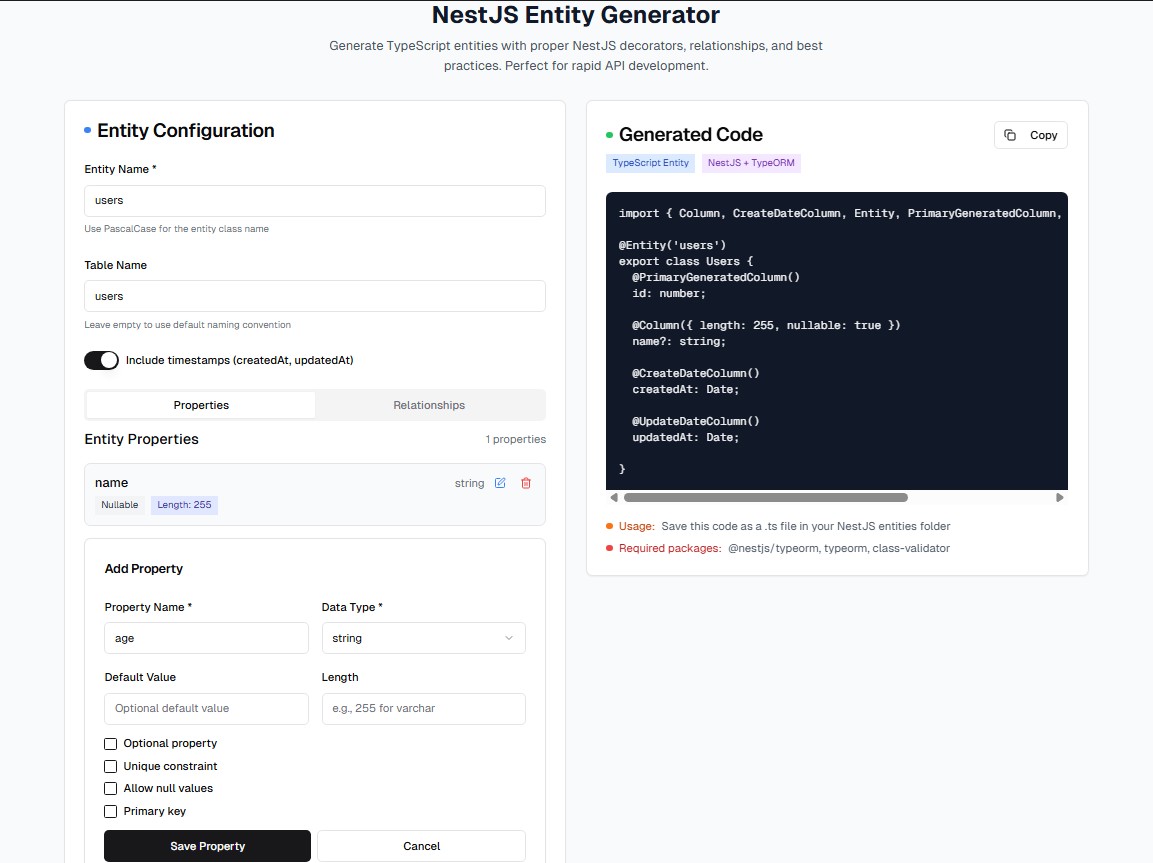Click the Generated Code heading
Image resolution: width=1153 pixels, height=863 pixels.
[690, 135]
